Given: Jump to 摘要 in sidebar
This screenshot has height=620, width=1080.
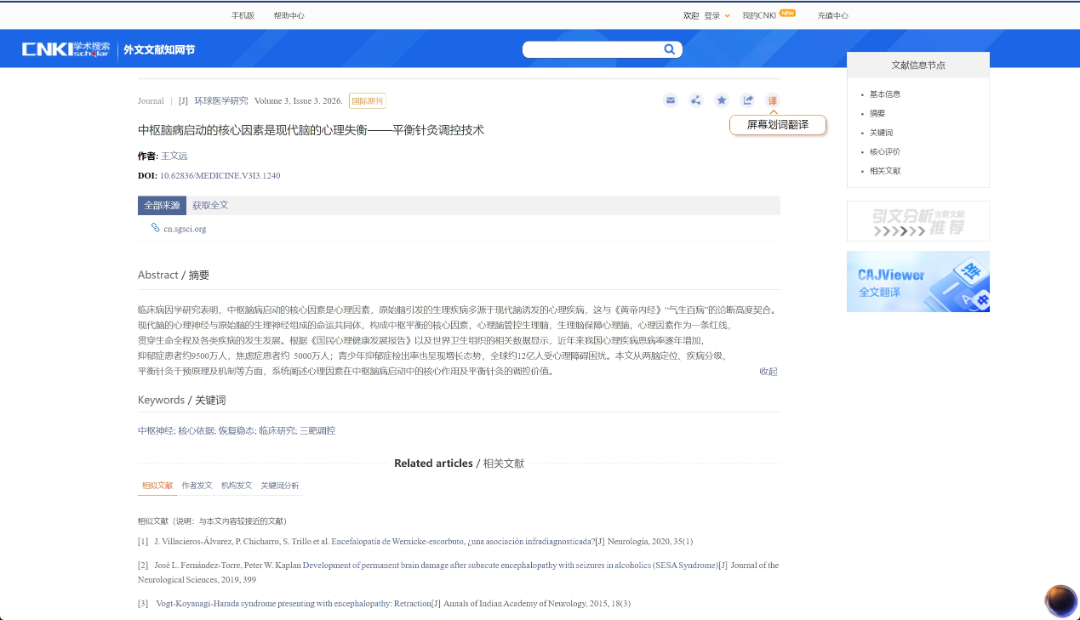Looking at the screenshot, I should click(877, 114).
